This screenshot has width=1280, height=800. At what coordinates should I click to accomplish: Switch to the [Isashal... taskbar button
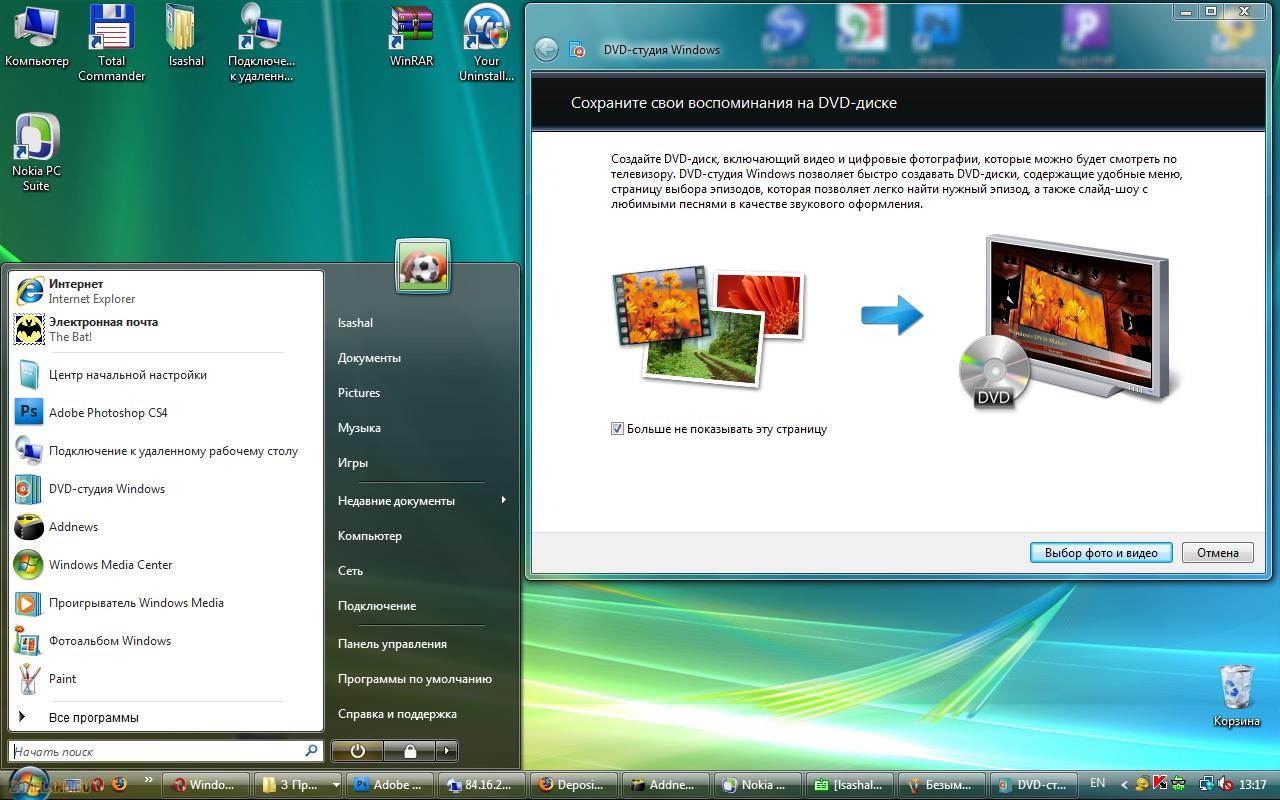coord(851,785)
